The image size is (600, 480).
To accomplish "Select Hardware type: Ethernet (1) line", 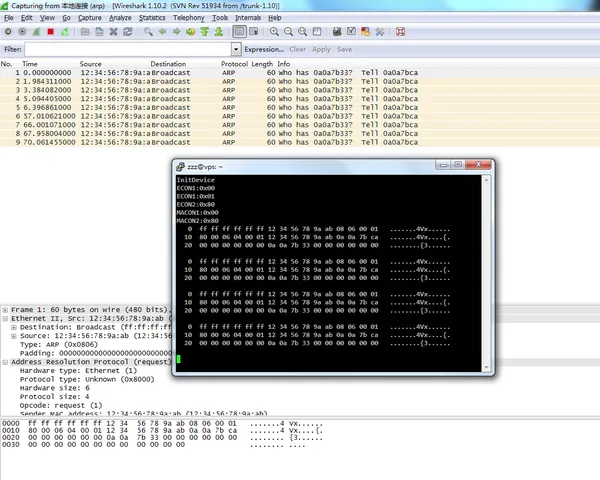I will point(78,371).
